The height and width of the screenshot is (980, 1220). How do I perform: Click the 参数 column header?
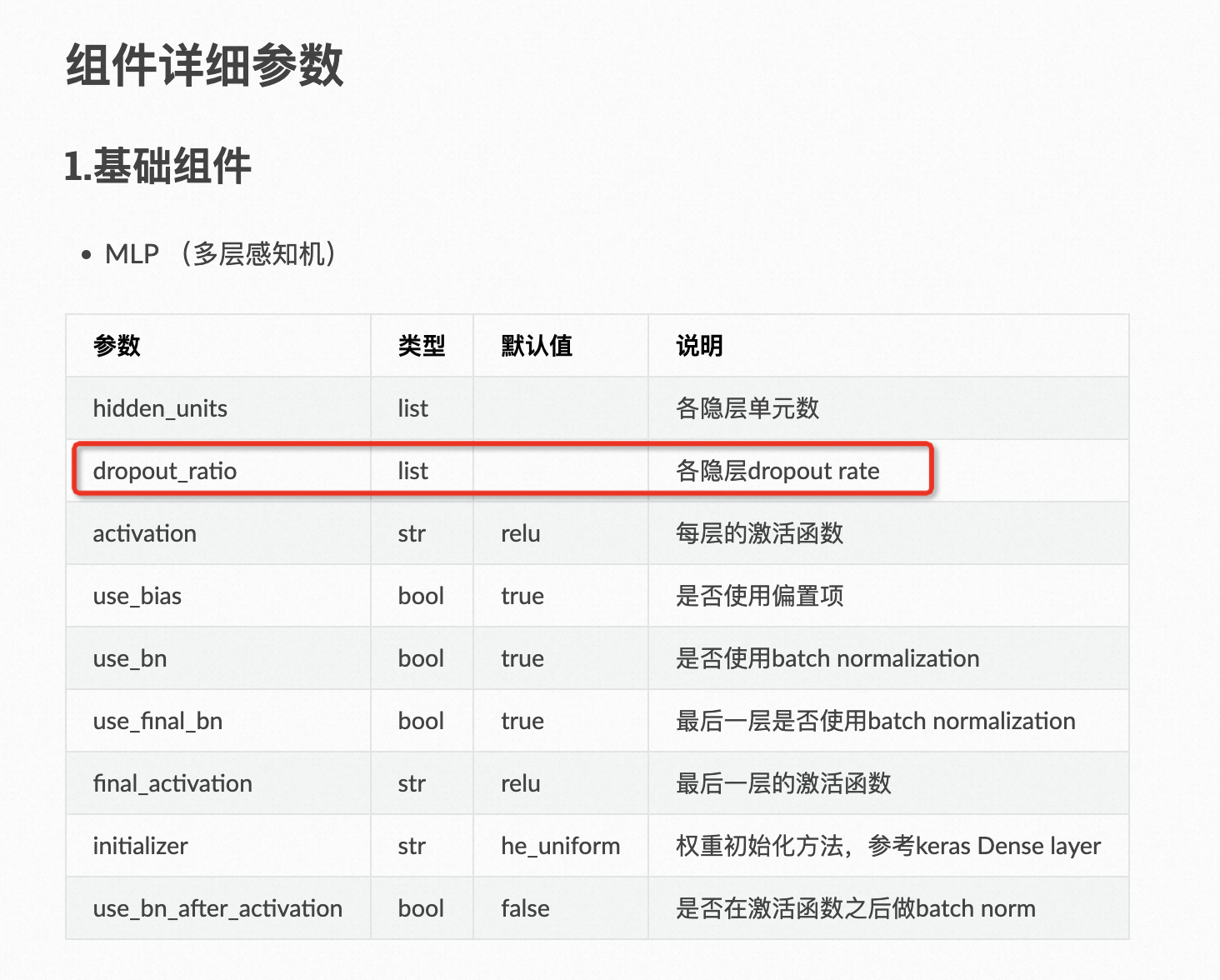click(x=117, y=346)
